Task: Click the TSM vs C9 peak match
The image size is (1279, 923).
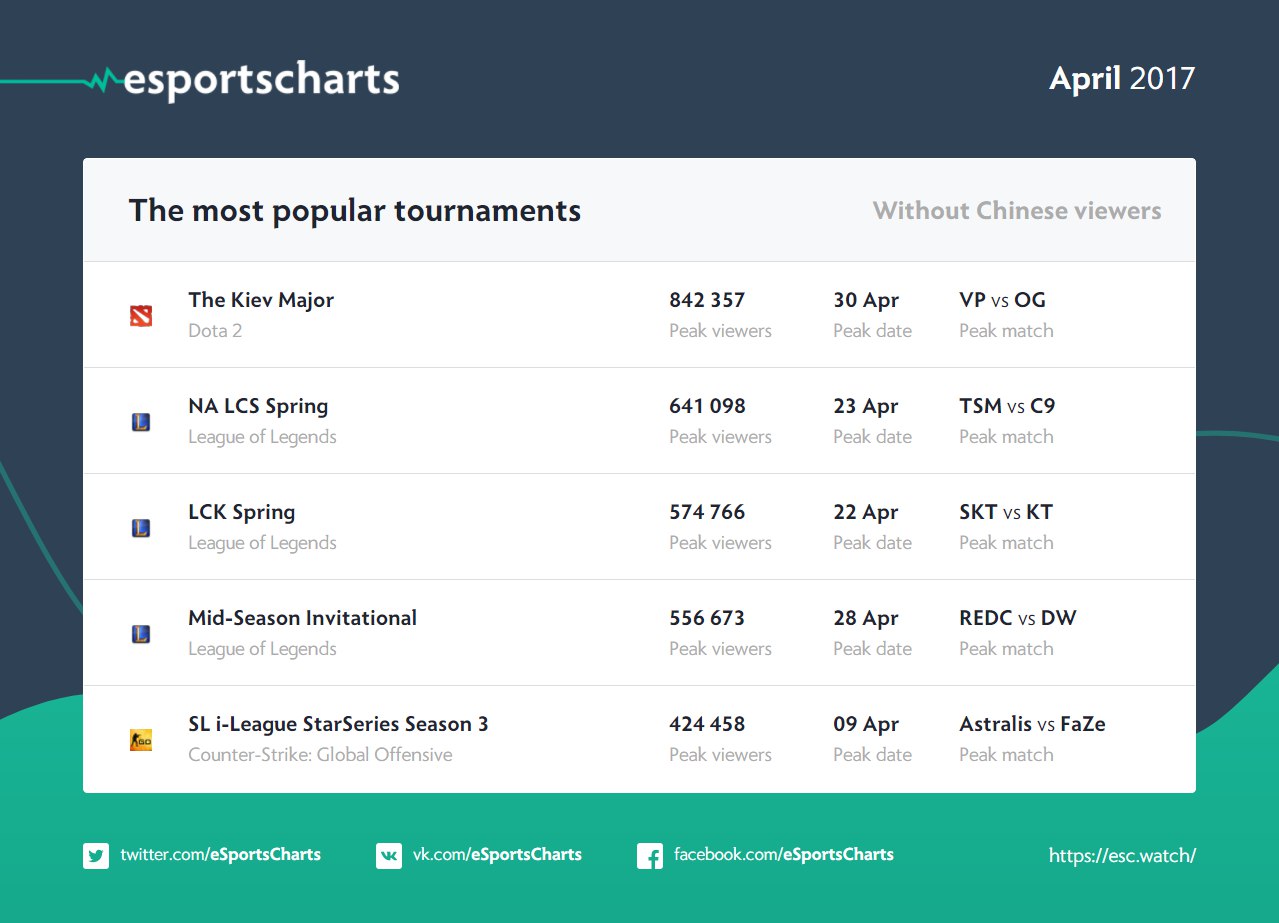Action: pos(1007,406)
